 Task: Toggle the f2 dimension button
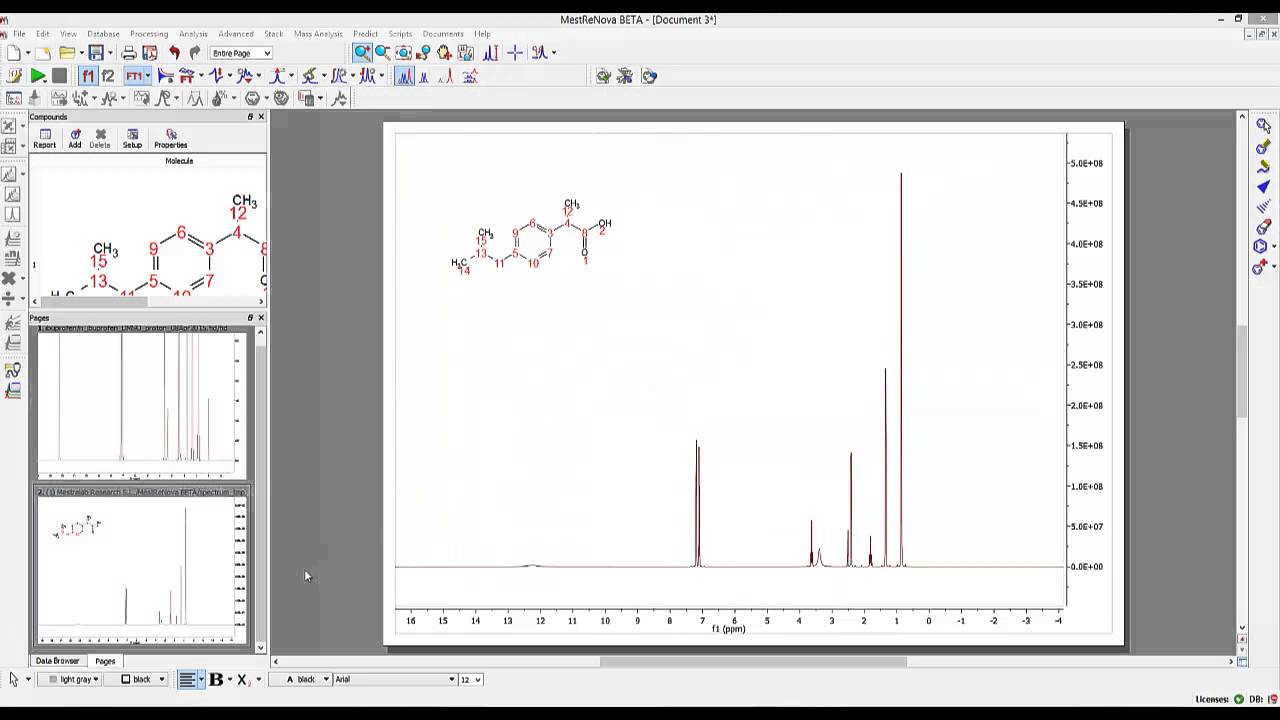coord(108,76)
